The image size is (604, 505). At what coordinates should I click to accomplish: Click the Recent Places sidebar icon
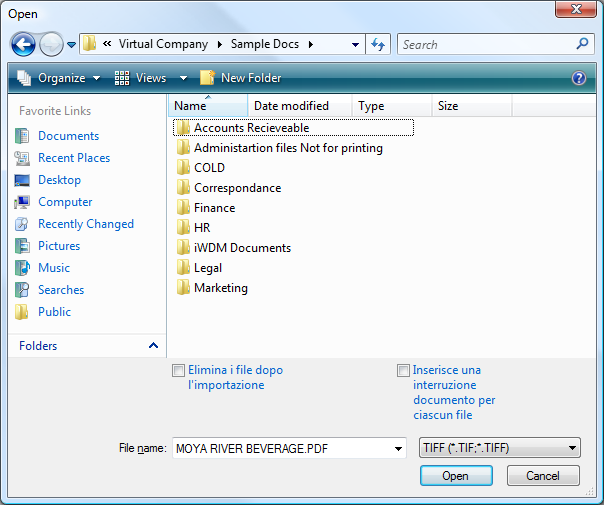coord(22,158)
